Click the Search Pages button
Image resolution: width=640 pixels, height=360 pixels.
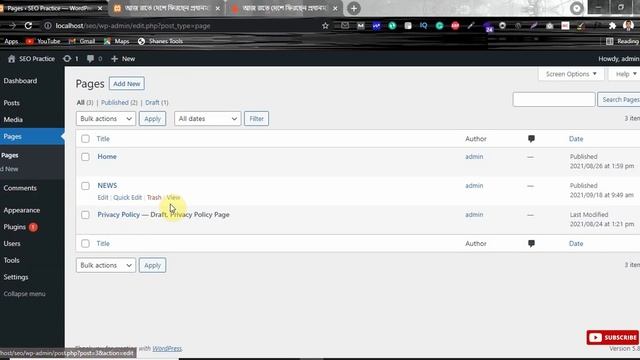(x=619, y=100)
